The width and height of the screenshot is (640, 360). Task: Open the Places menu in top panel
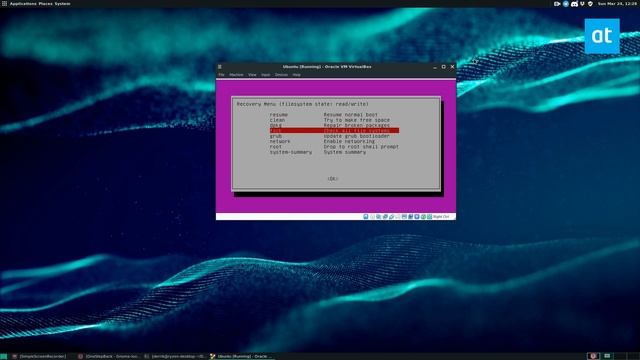pos(45,4)
